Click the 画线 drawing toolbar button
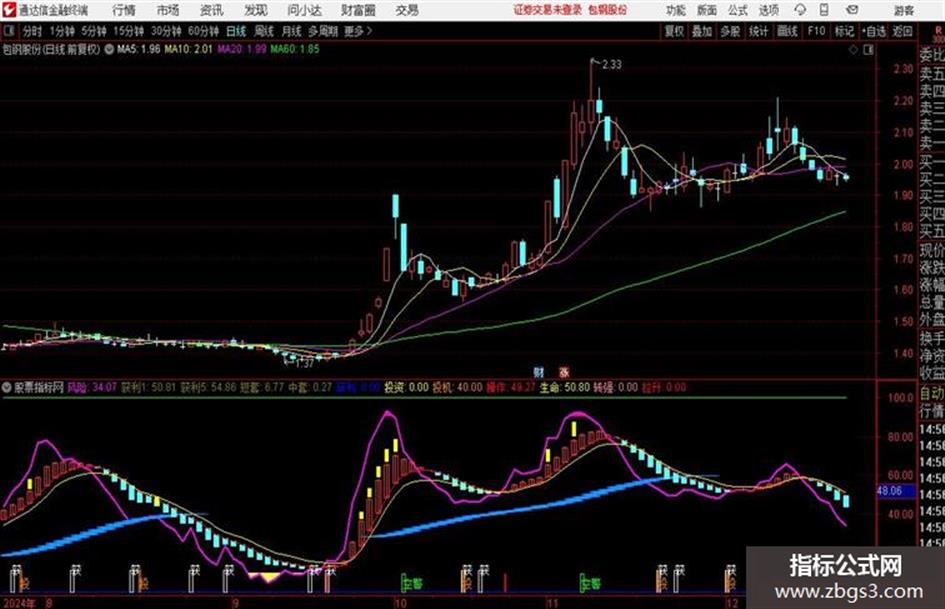This screenshot has width=945, height=609. pyautogui.click(x=788, y=31)
